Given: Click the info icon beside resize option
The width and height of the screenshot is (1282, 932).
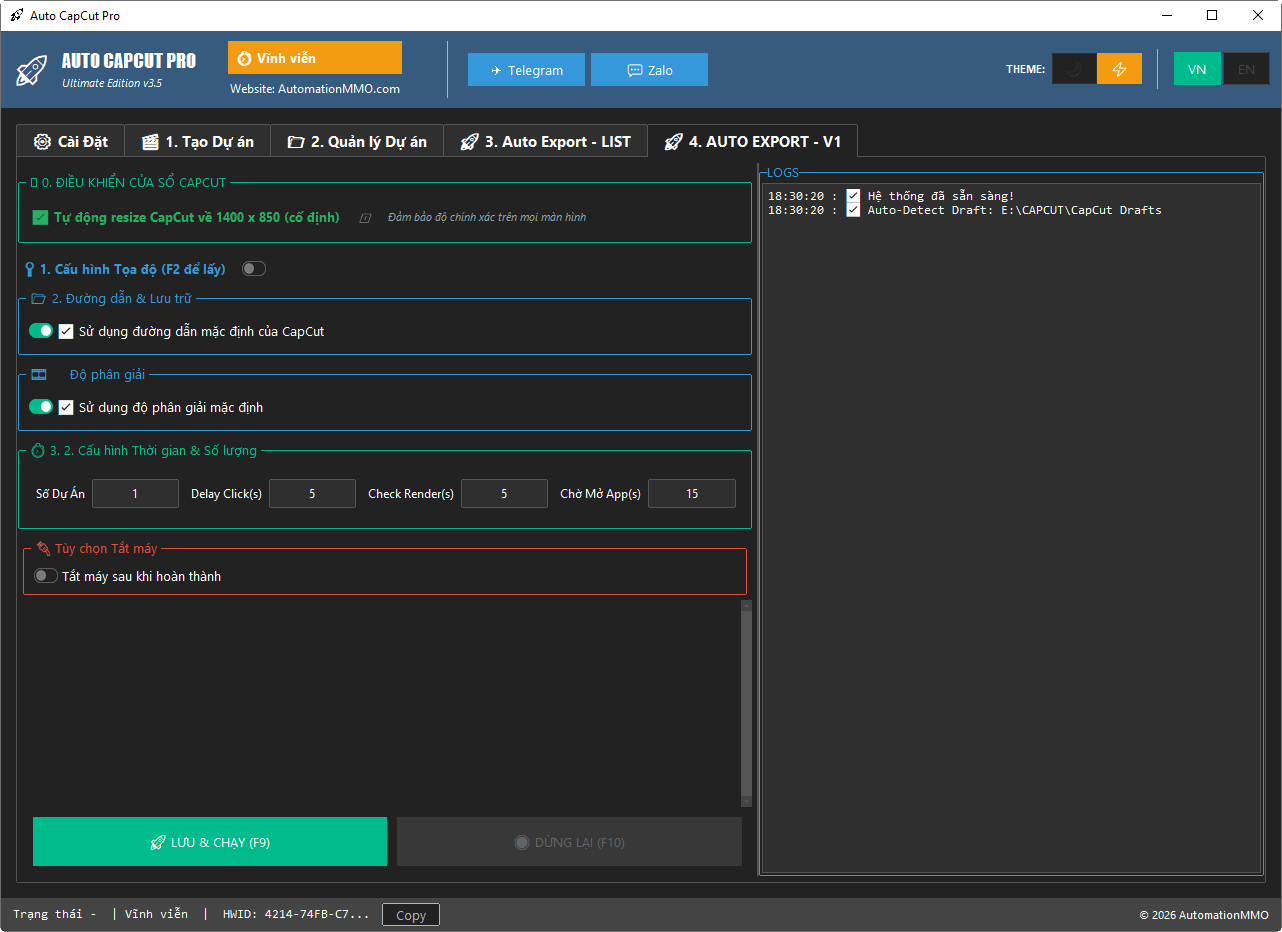Looking at the screenshot, I should pos(365,218).
